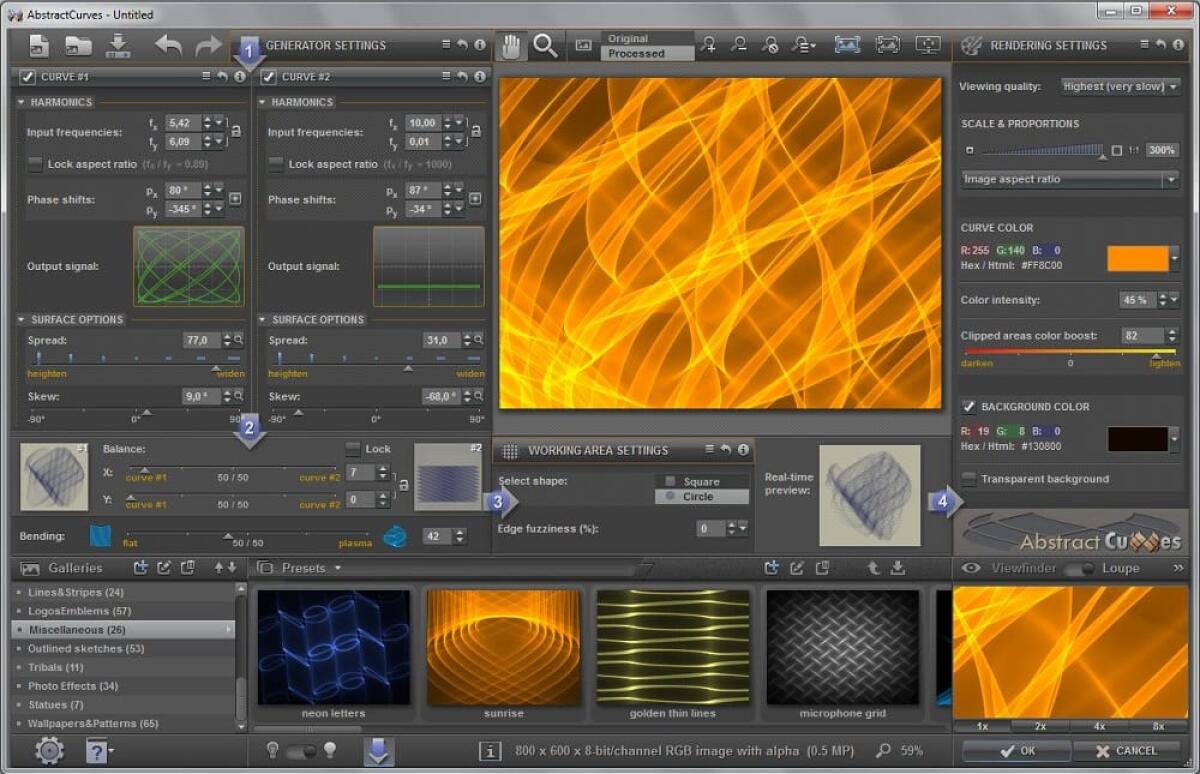The width and height of the screenshot is (1200, 774).
Task: Open a file with the folder icon
Action: coord(80,45)
